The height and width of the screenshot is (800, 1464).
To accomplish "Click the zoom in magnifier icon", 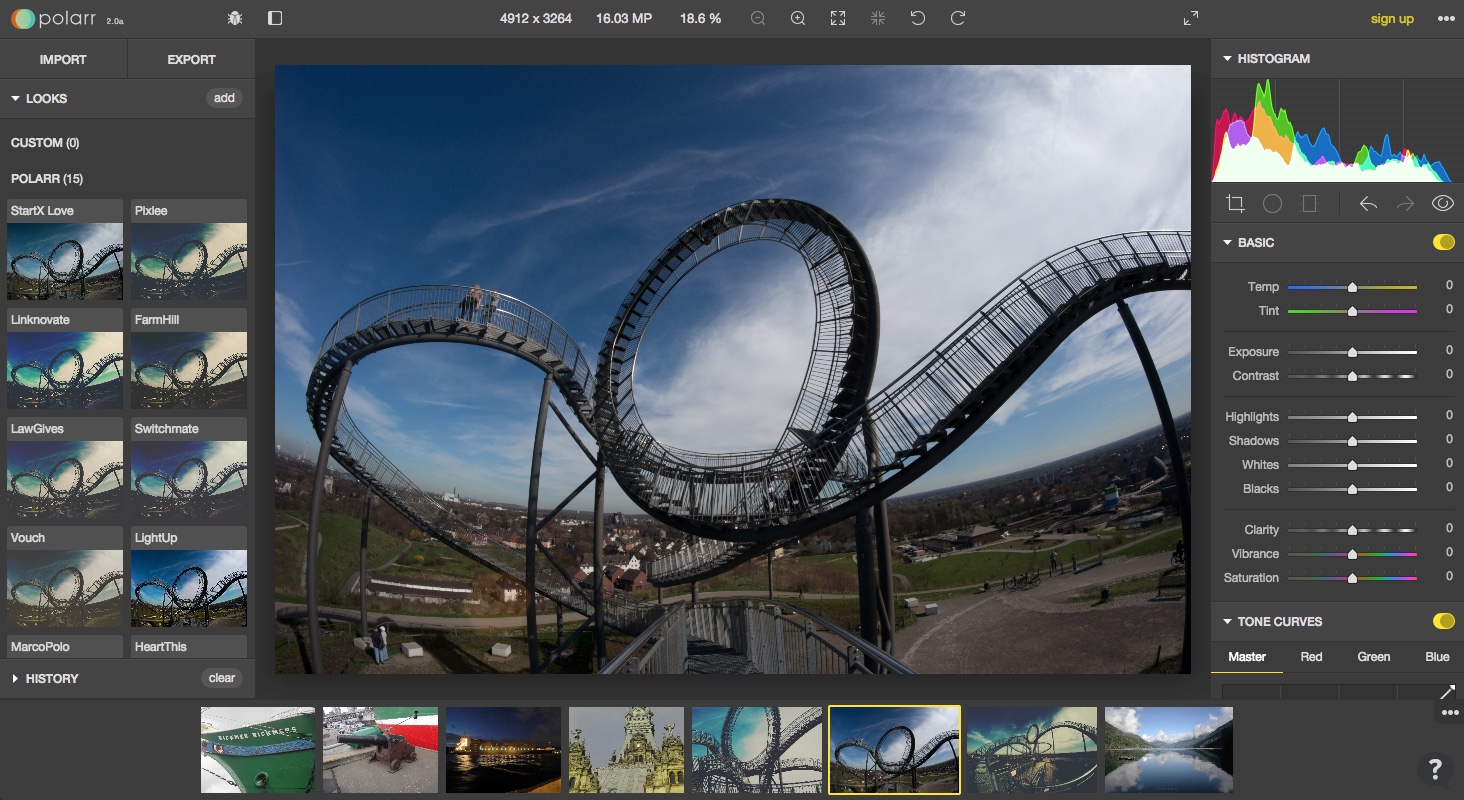I will pyautogui.click(x=798, y=19).
